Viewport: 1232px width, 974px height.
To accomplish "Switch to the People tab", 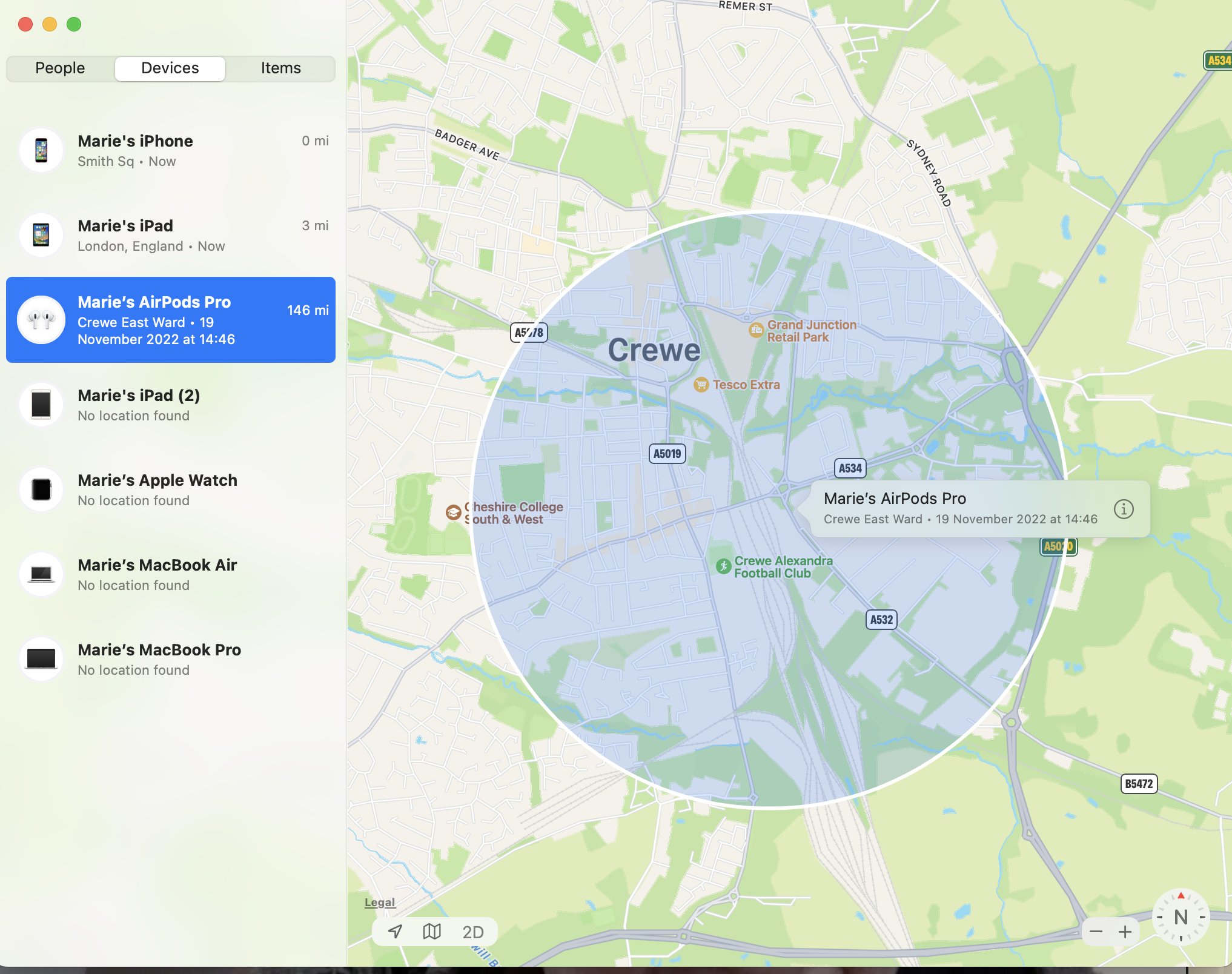I will [60, 68].
